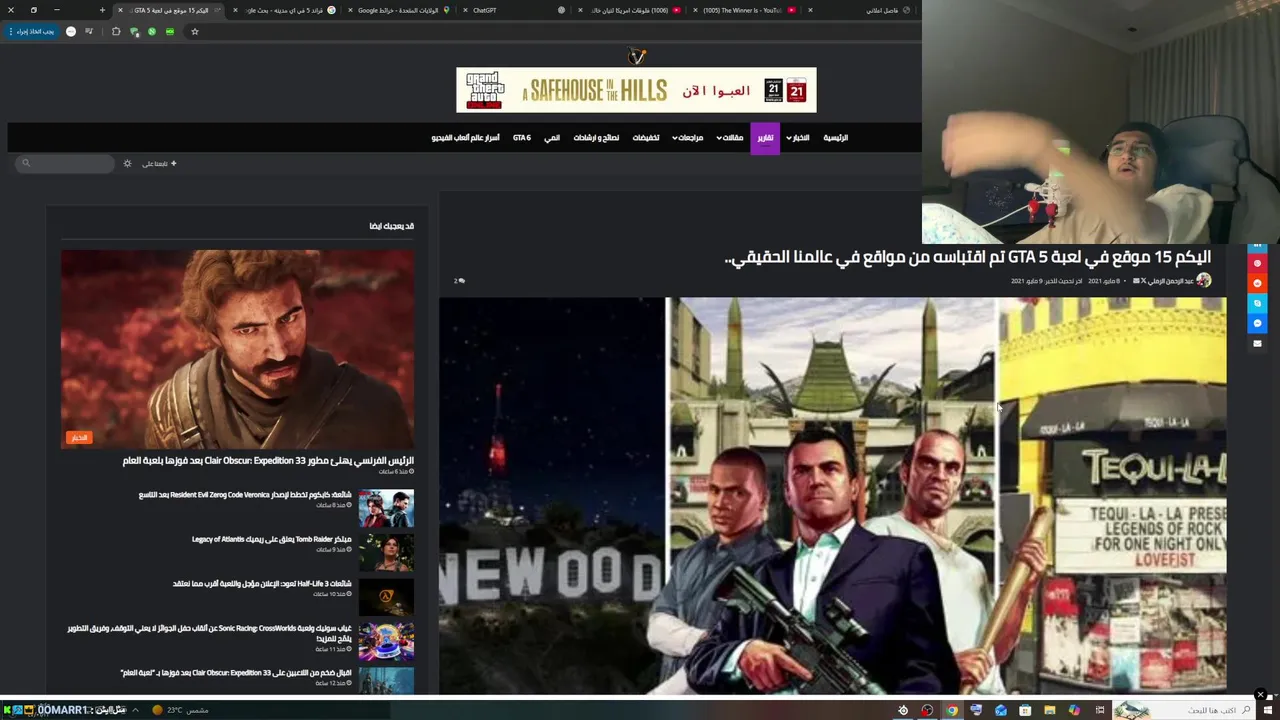Viewport: 1280px width, 720px height.
Task: Click the يجب اتخاذ إجراء action button
Action: (x=32, y=31)
